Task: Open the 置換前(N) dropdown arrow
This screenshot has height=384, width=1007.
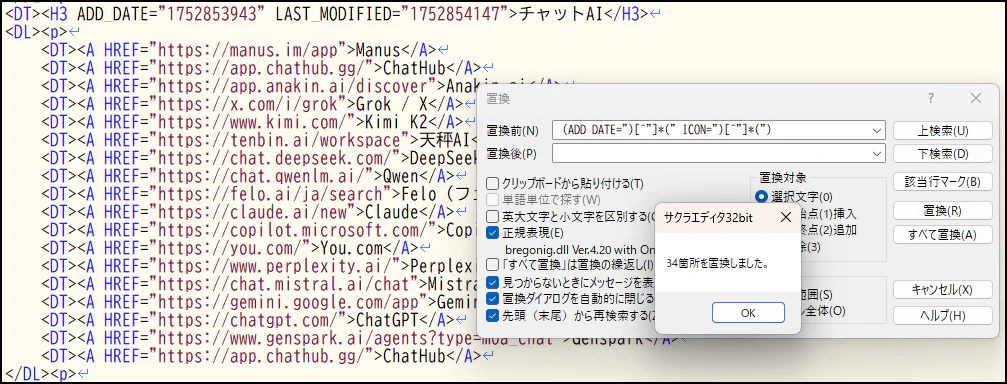Action: (x=877, y=131)
